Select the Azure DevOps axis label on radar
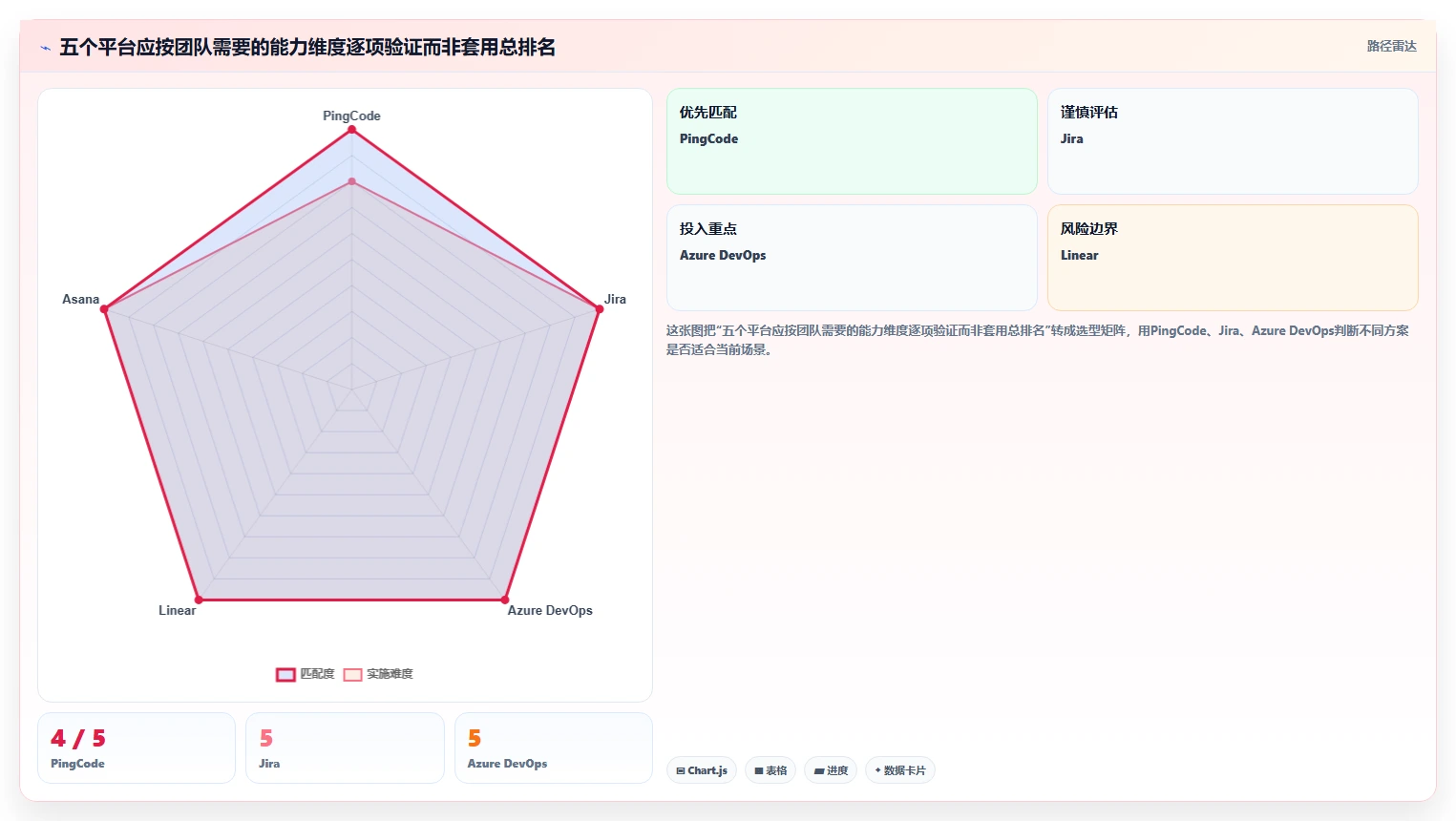1456x821 pixels. pos(550,610)
